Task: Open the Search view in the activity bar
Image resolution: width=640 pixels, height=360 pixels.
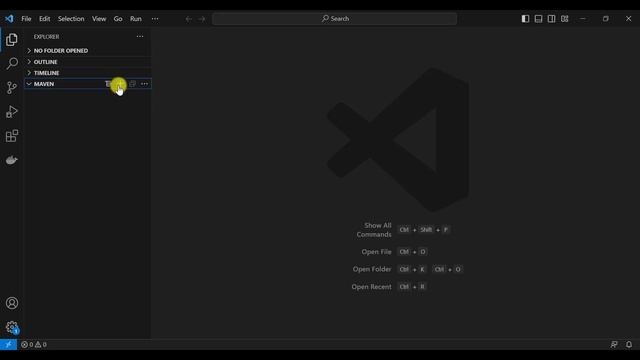Action: [12, 63]
